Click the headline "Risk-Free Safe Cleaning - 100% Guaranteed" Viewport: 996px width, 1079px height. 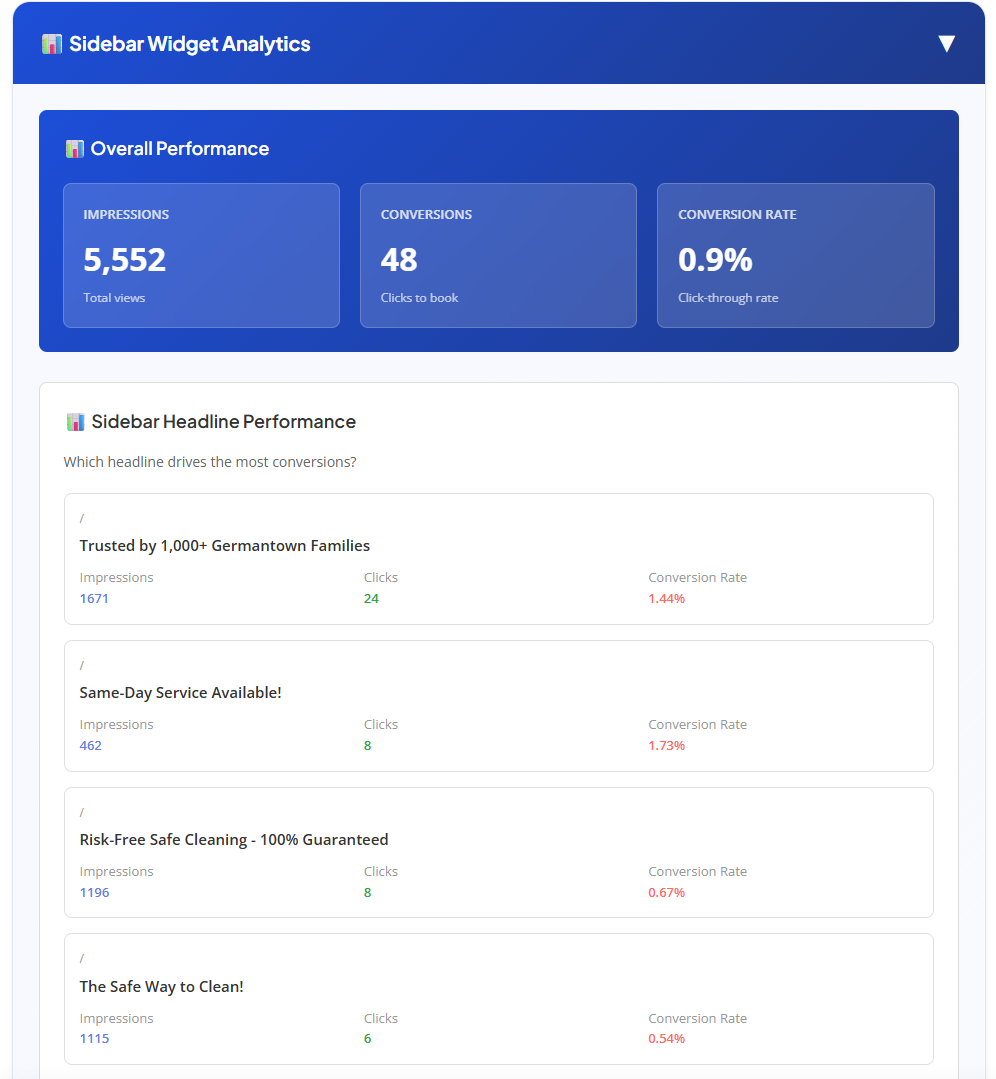click(233, 839)
